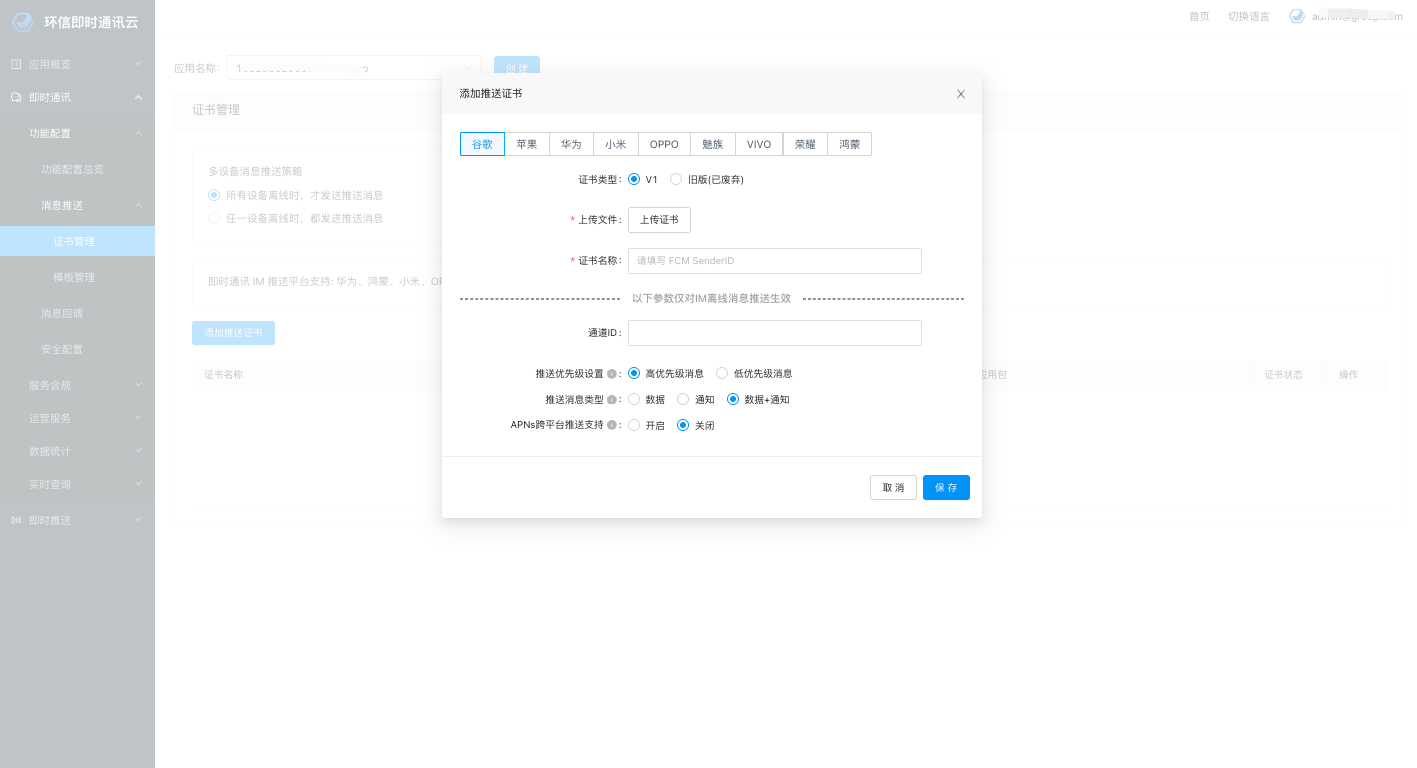Select 通知 as push message type
The width and height of the screenshot is (1417, 768).
684,400
